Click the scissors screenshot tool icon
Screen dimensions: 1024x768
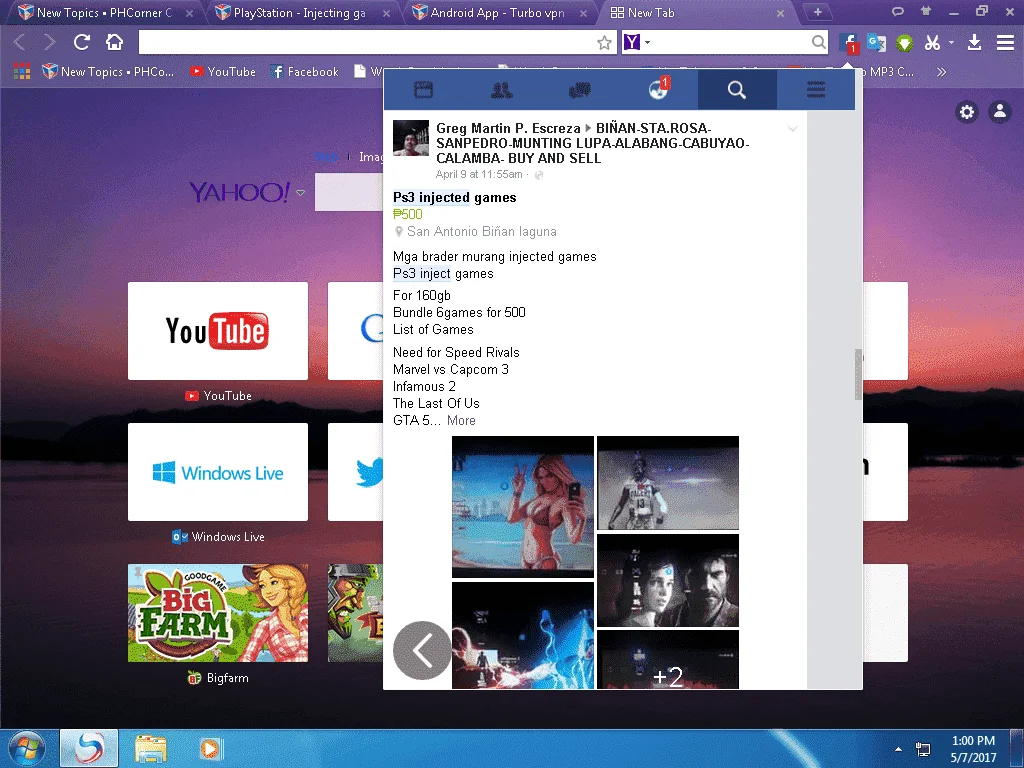pos(932,43)
